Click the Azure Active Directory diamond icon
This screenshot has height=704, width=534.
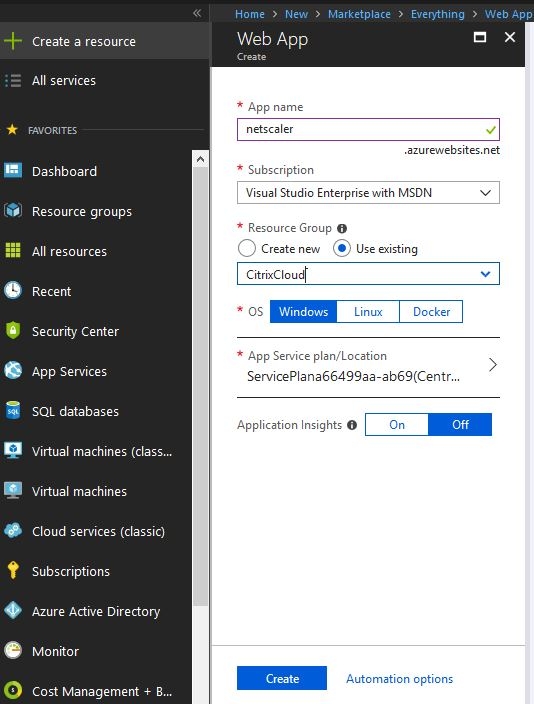13,610
